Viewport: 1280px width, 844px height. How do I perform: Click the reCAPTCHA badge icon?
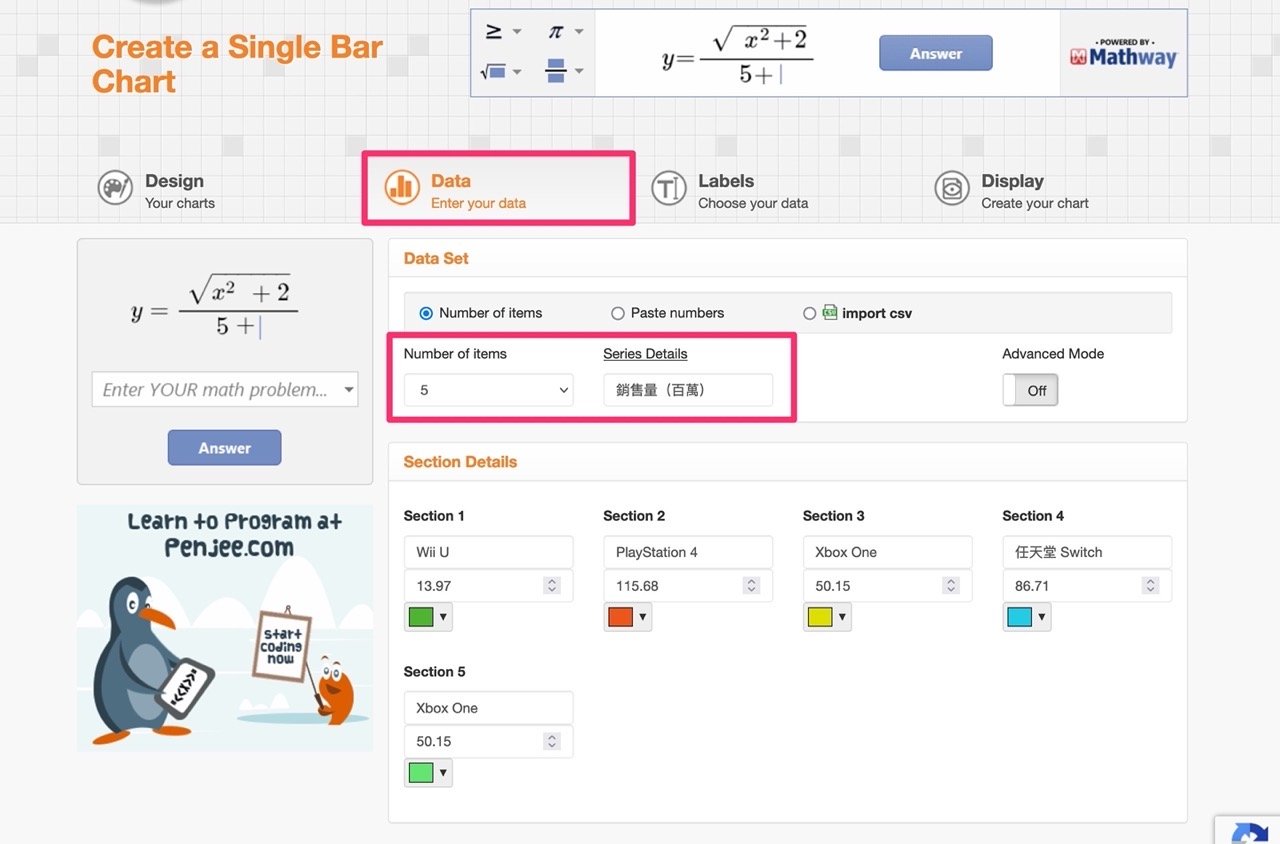1249,832
